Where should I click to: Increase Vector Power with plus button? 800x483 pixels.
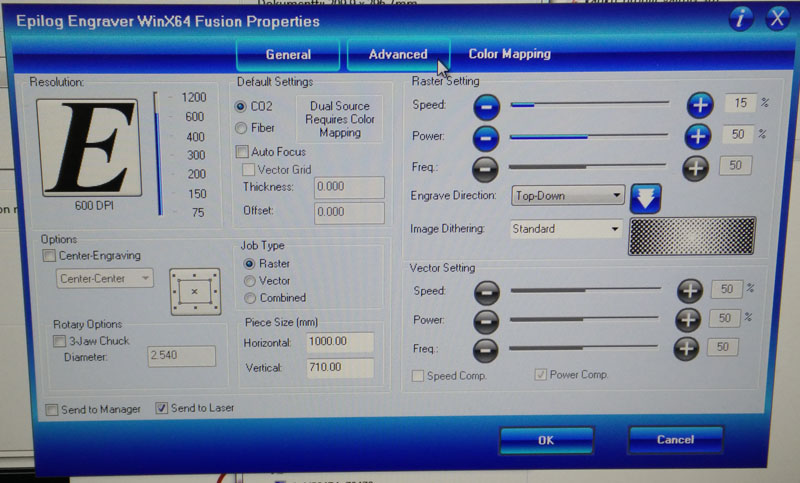688,320
